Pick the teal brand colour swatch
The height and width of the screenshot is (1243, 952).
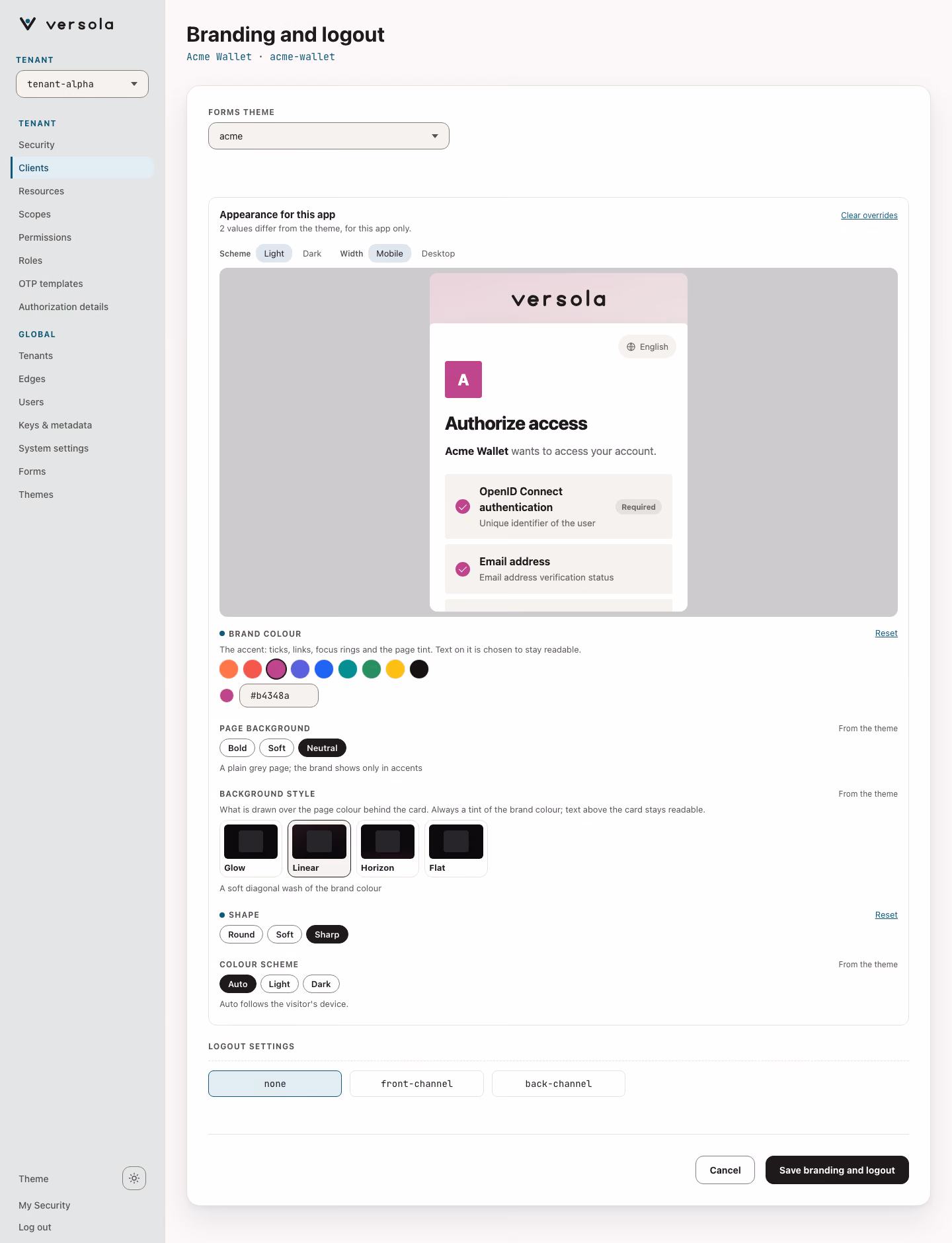tap(348, 669)
